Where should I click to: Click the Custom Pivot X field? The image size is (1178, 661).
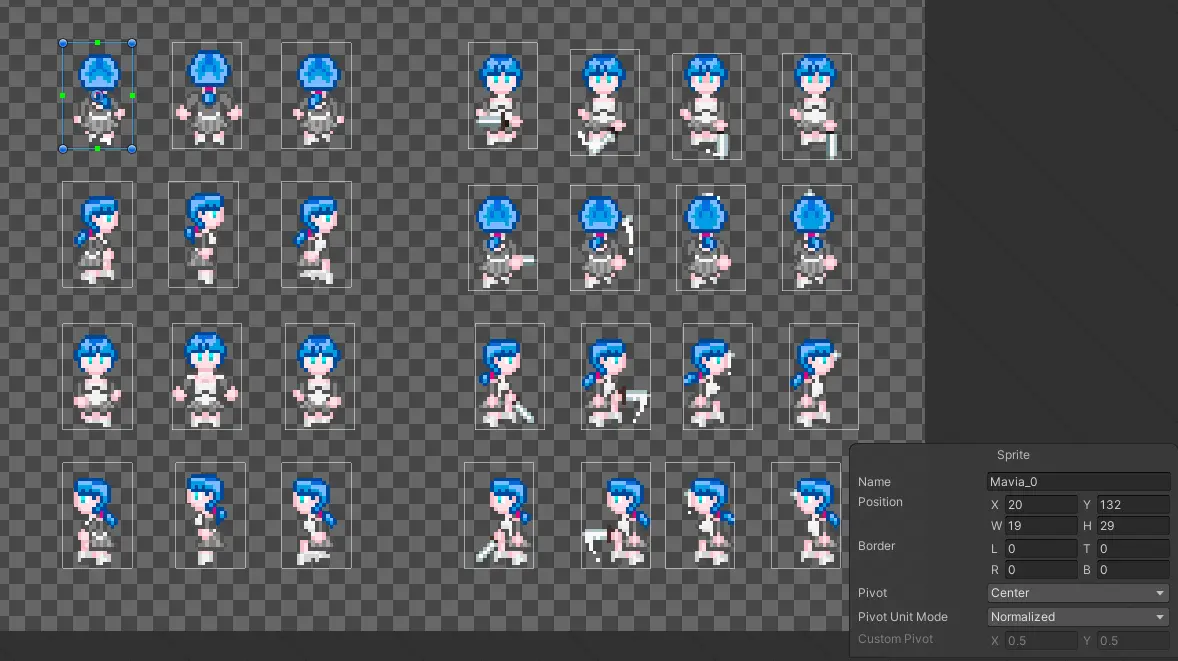pos(1041,641)
